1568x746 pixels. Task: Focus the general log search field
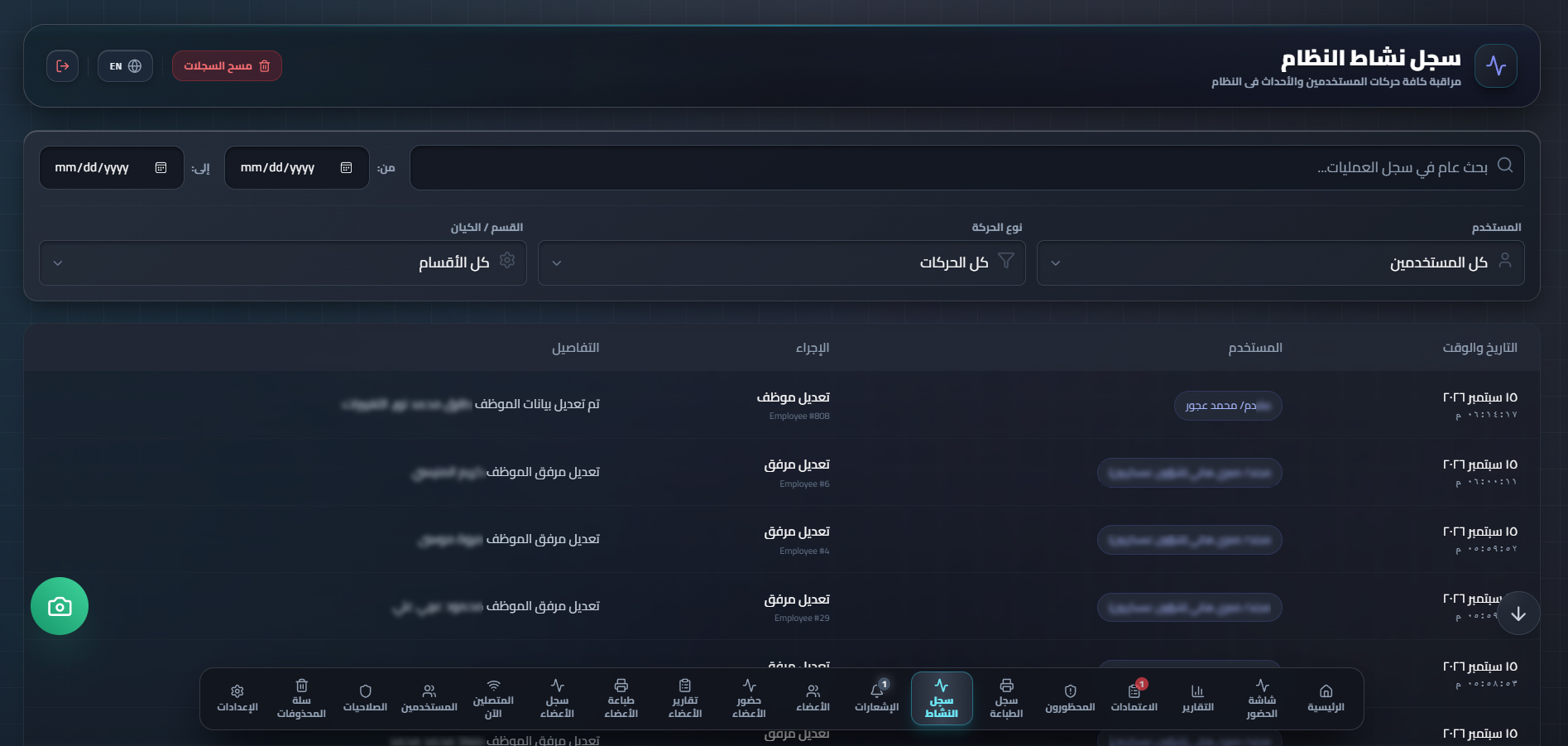pyautogui.click(x=966, y=168)
